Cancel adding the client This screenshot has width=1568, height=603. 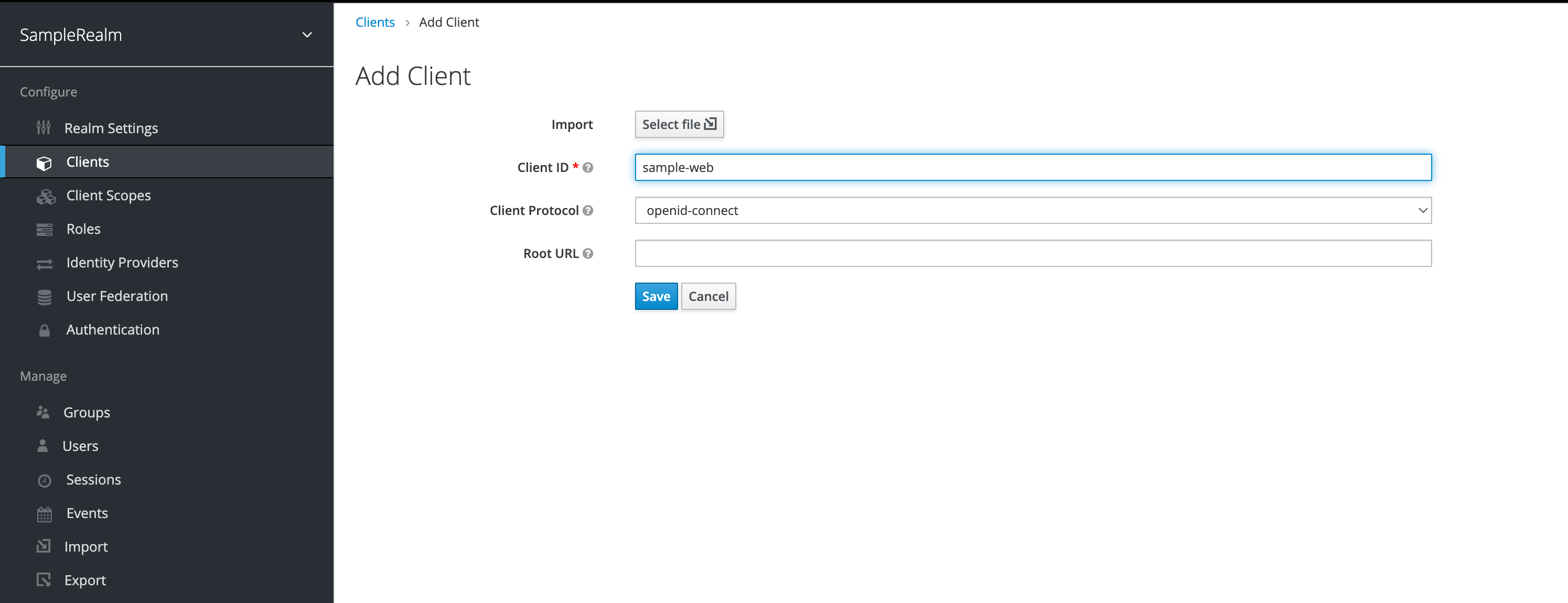708,296
